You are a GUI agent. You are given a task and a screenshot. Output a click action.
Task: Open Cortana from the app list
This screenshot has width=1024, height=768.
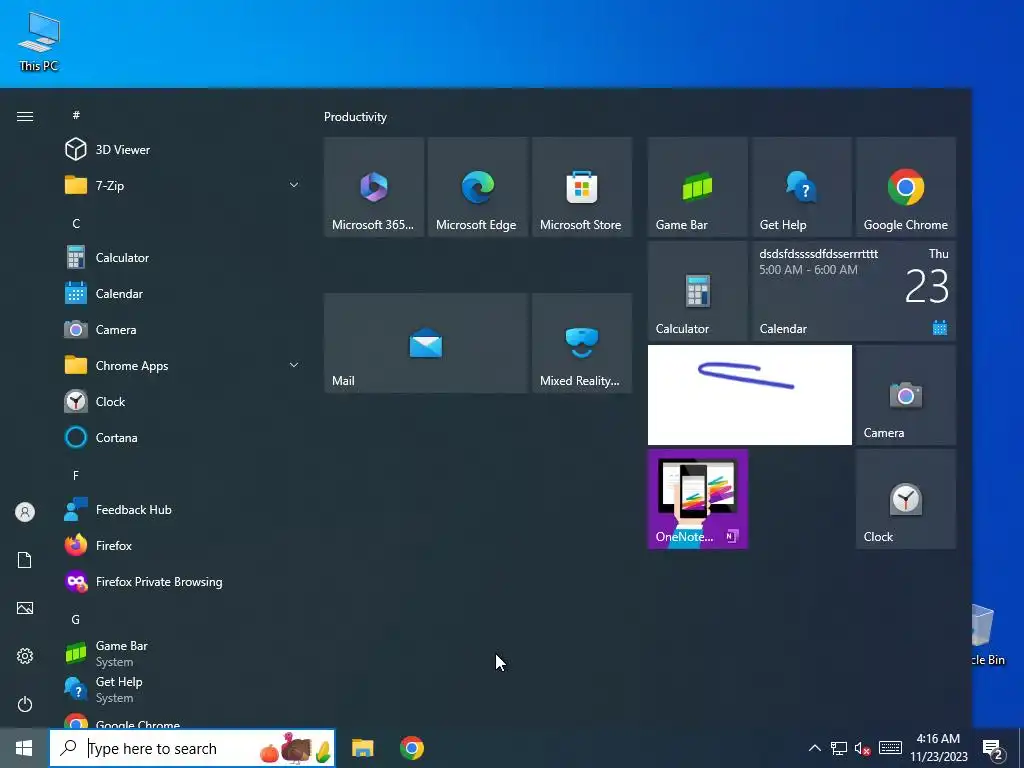tap(183, 438)
